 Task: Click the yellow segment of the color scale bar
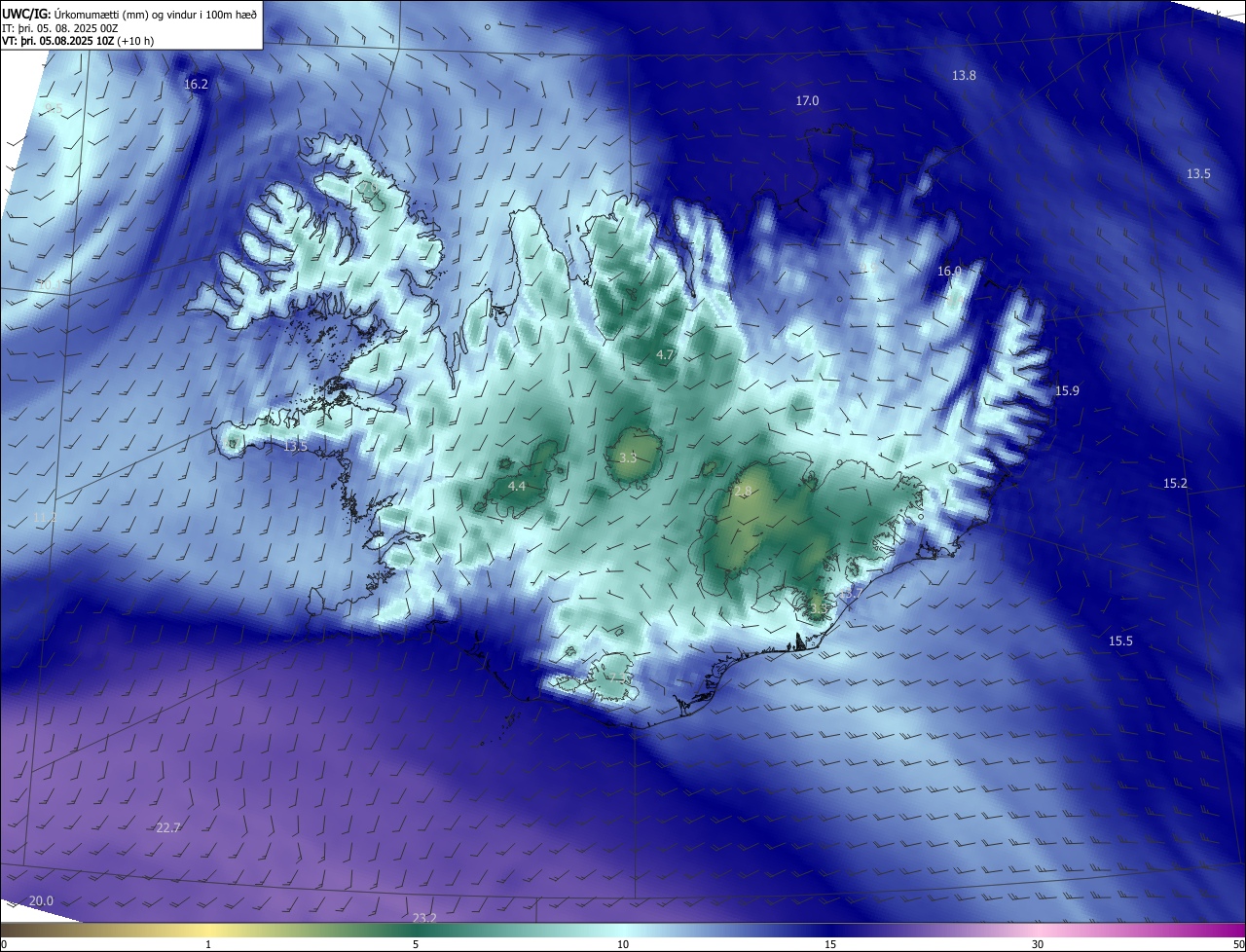click(208, 931)
